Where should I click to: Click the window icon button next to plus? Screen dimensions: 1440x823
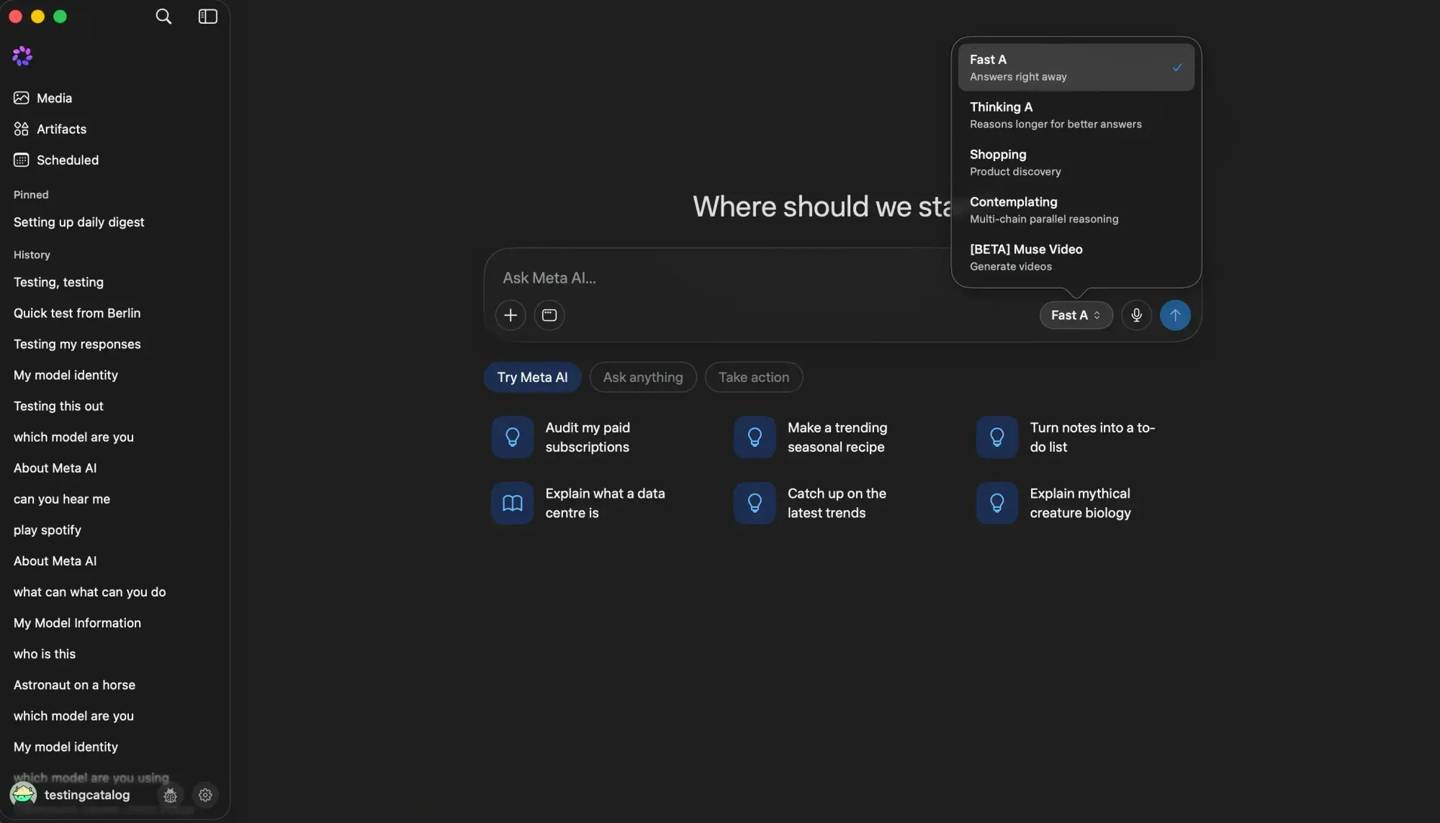(x=549, y=315)
